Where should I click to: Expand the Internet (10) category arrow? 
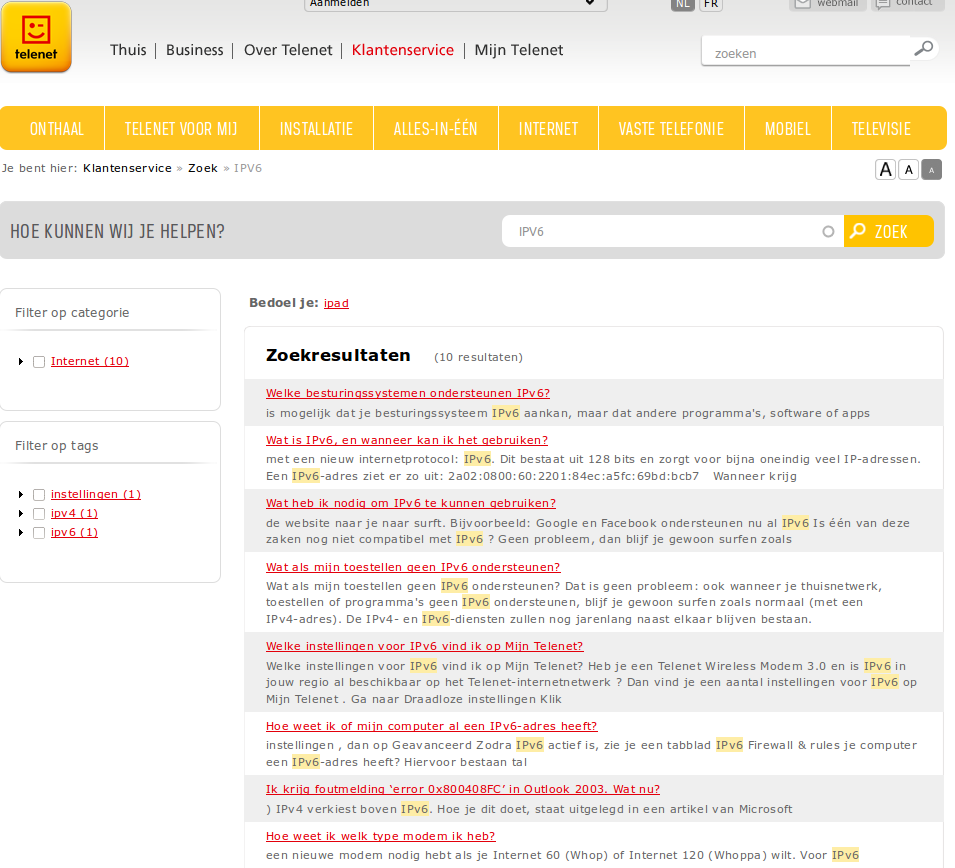pos(21,362)
